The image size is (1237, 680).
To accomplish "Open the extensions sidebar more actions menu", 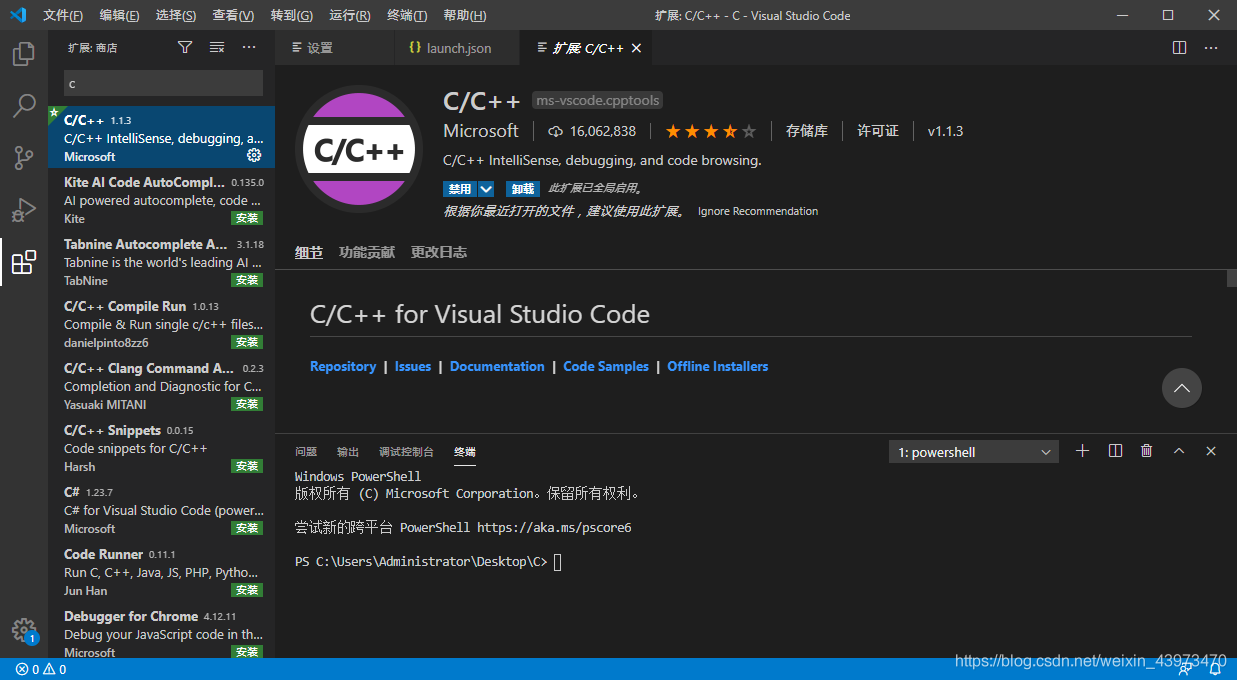I will tap(250, 47).
